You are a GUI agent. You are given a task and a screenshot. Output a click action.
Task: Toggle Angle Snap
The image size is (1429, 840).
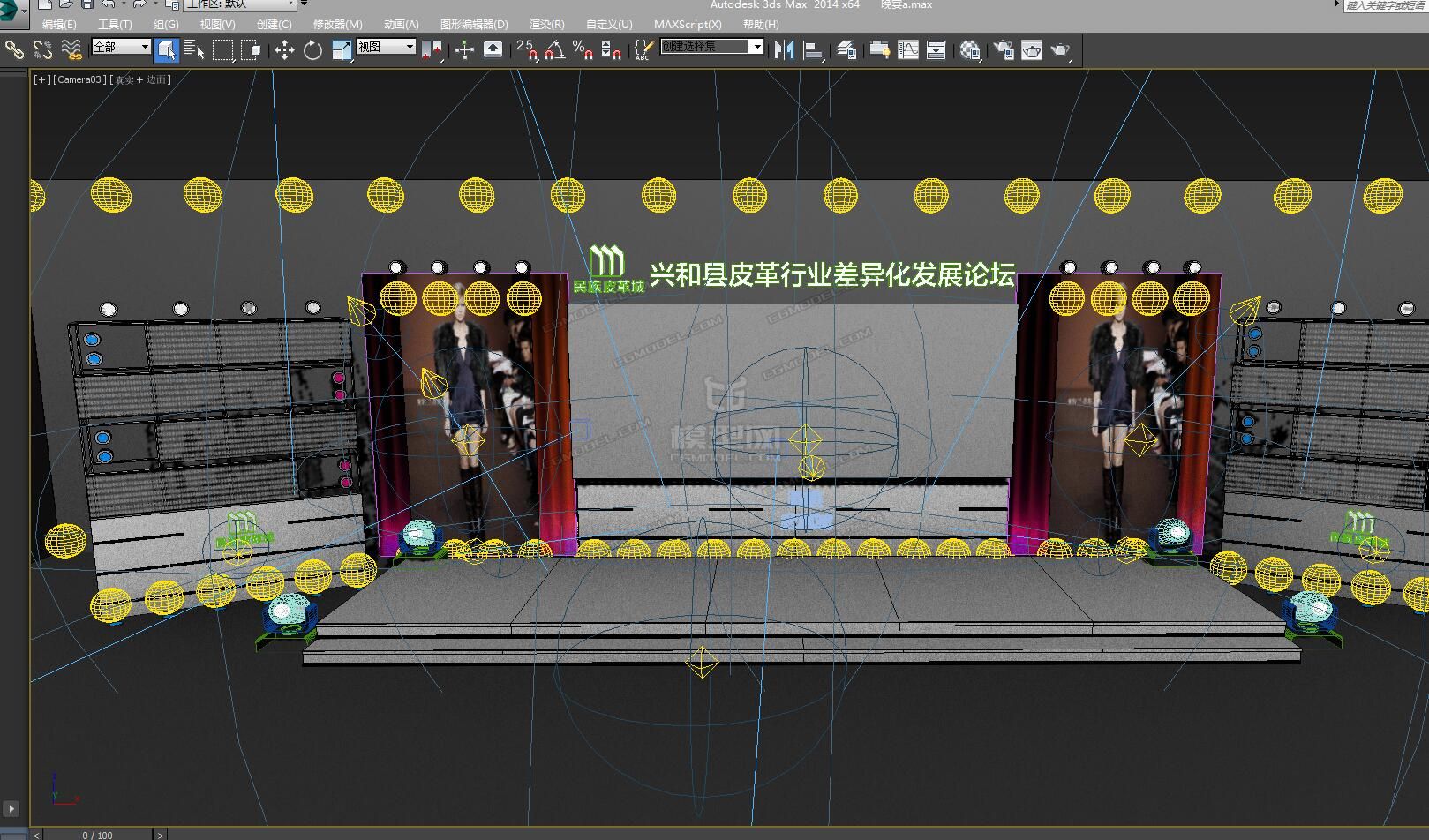point(555,50)
